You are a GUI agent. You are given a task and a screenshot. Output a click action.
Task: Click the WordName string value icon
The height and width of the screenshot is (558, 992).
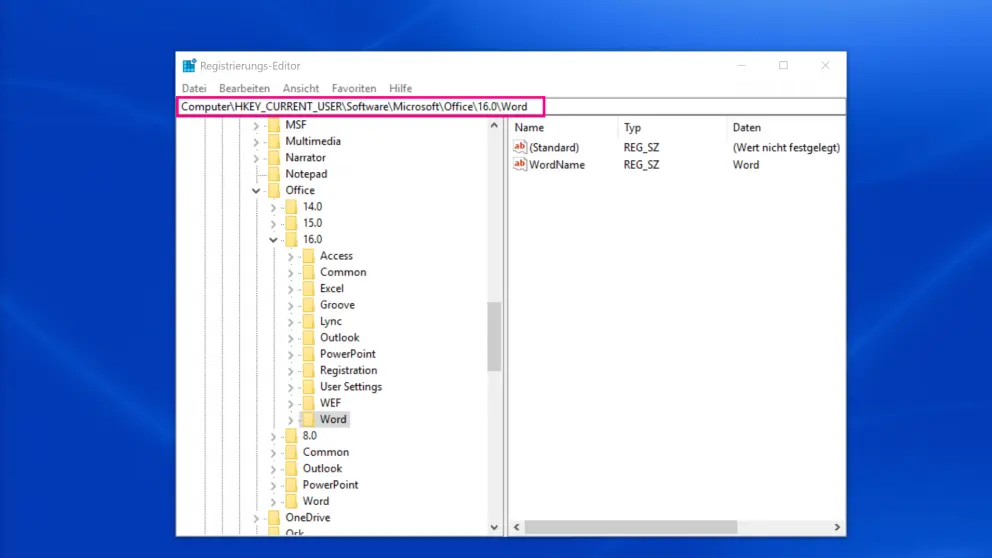tap(519, 164)
